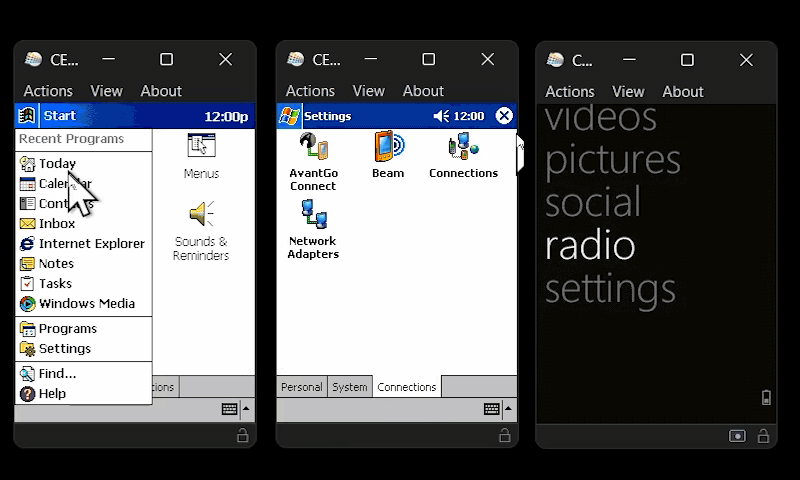The height and width of the screenshot is (480, 800).
Task: Close Settings with the round X button
Action: 504,116
